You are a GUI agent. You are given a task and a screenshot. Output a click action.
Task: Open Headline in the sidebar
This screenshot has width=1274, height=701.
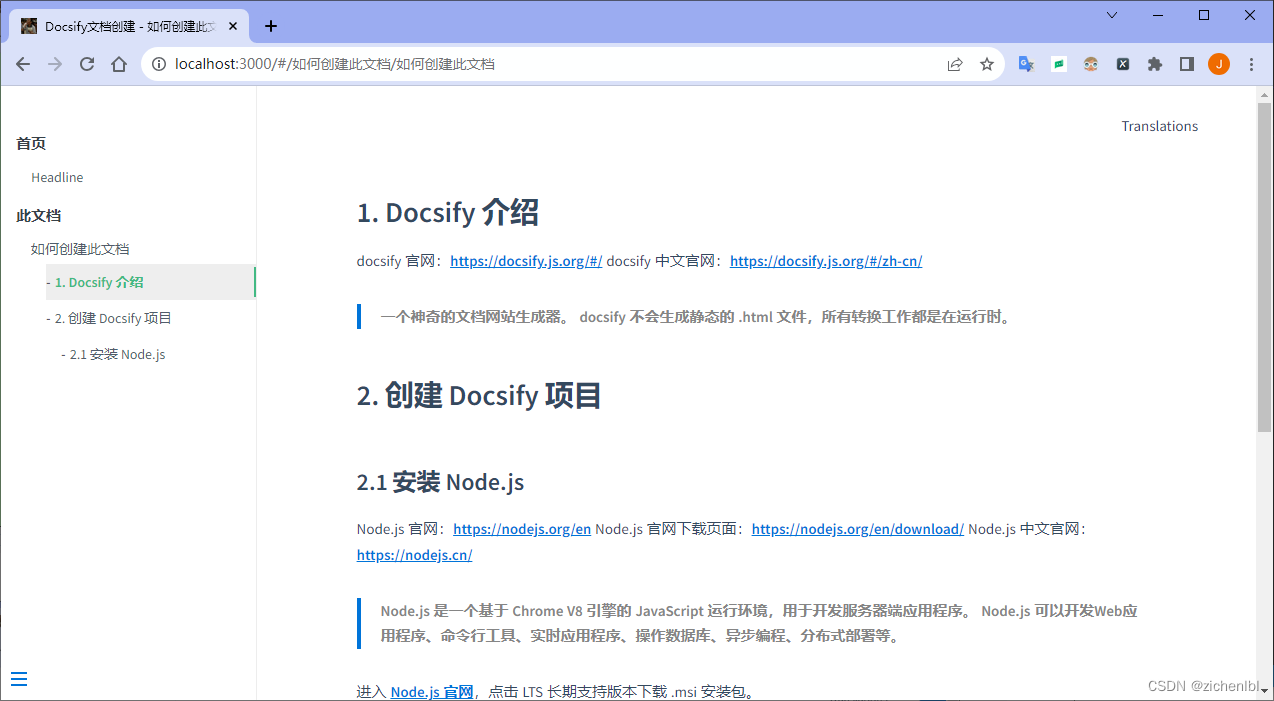[x=57, y=177]
